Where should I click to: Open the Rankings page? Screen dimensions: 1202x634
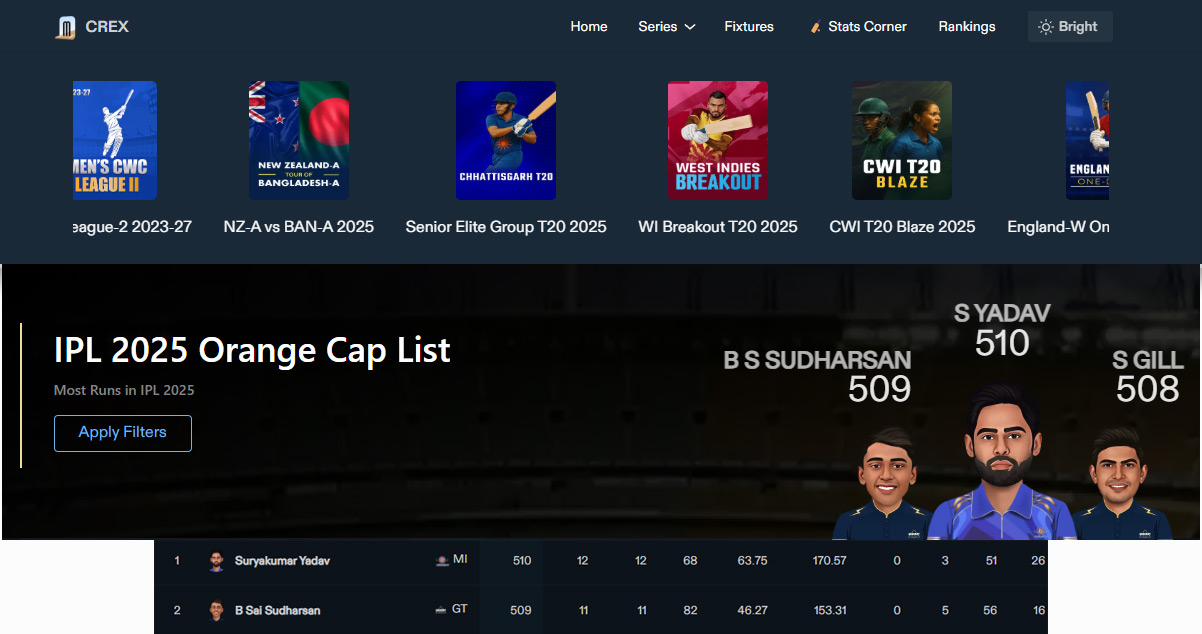pyautogui.click(x=966, y=27)
